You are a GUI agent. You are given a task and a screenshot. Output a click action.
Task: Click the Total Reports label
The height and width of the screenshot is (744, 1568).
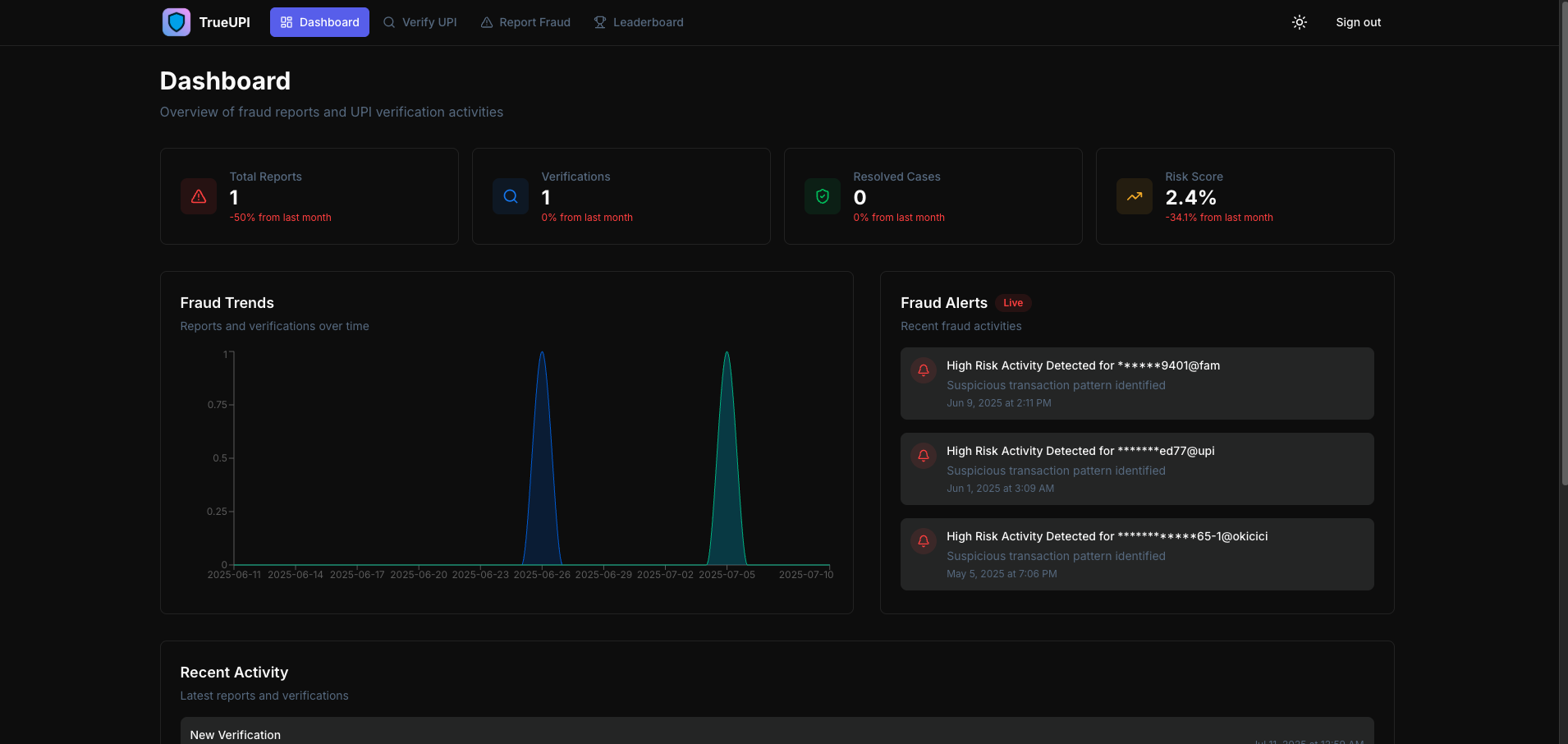[x=265, y=177]
